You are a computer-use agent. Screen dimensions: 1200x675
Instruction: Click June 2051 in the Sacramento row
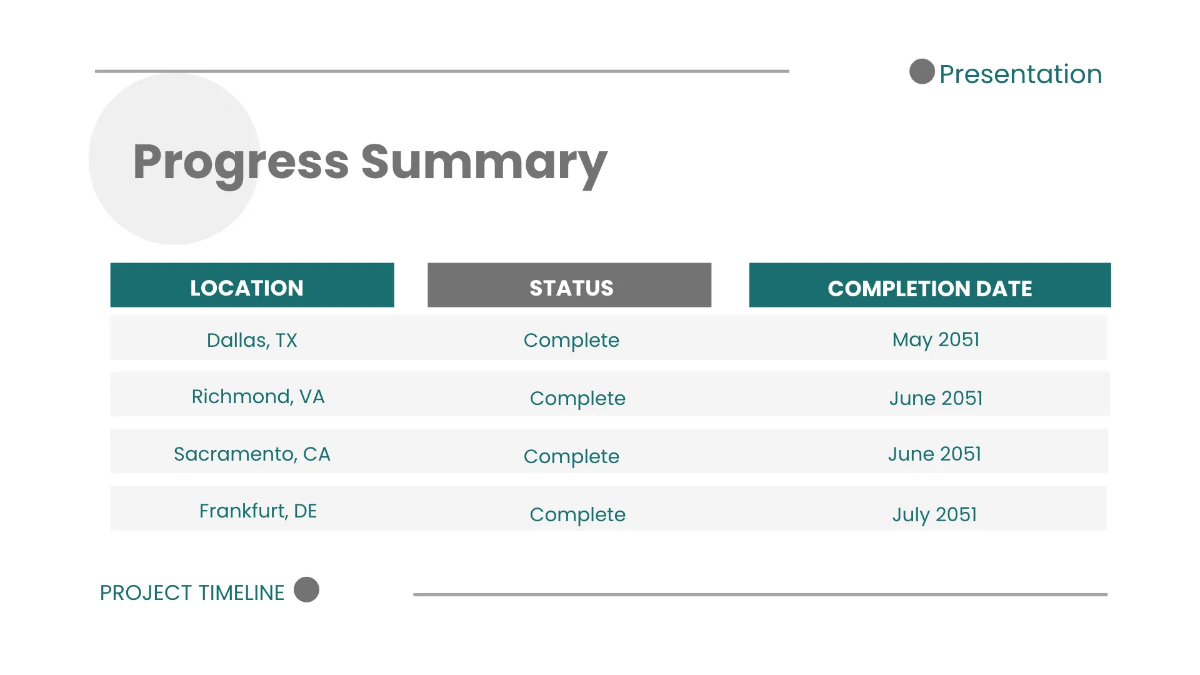click(x=934, y=454)
